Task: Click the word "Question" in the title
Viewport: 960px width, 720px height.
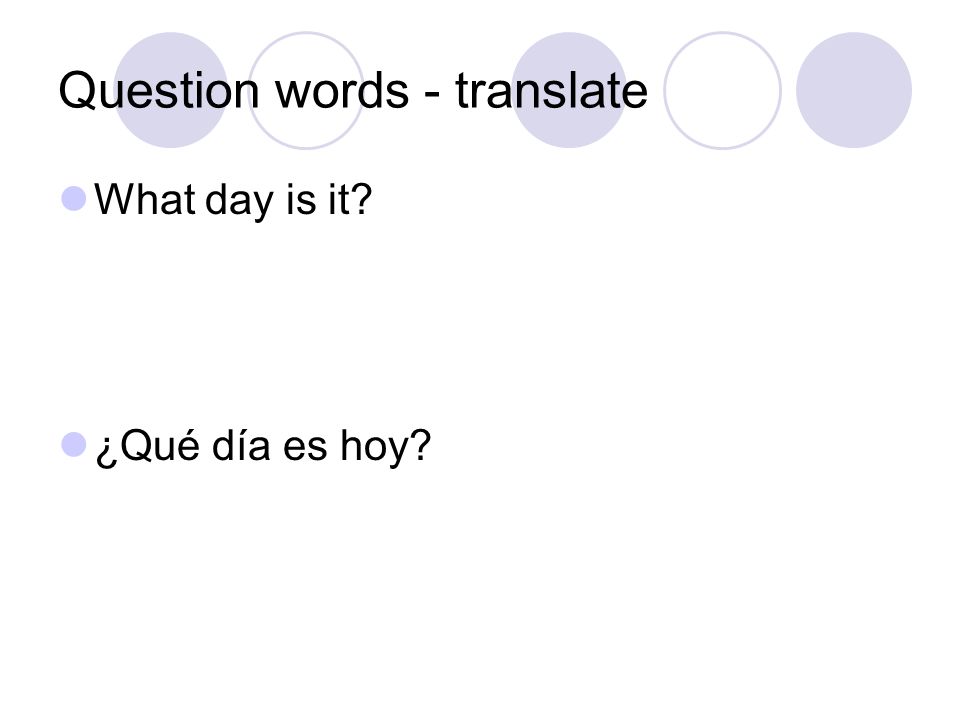Action: coord(159,91)
